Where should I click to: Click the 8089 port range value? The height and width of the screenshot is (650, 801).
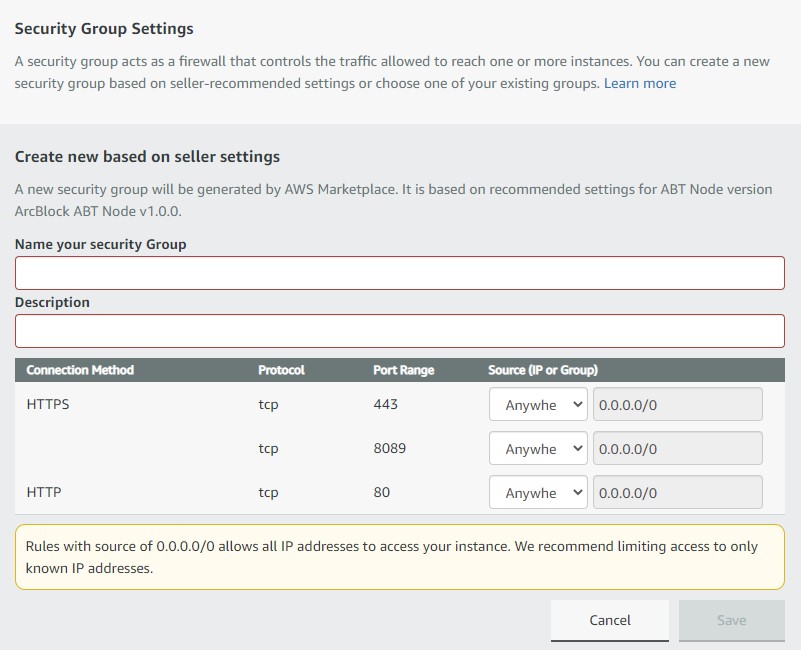click(x=389, y=449)
